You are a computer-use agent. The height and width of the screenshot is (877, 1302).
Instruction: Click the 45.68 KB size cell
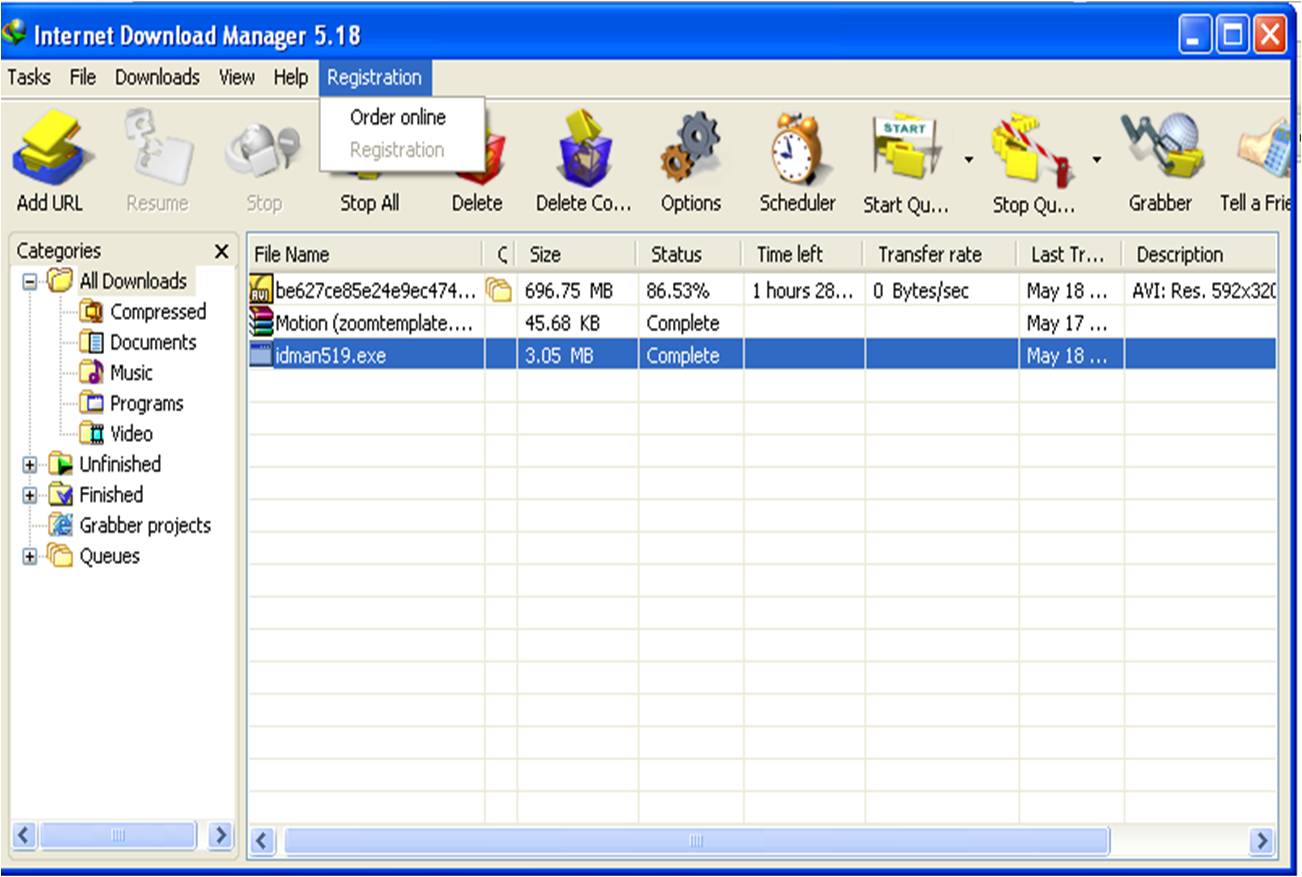pyautogui.click(x=577, y=323)
